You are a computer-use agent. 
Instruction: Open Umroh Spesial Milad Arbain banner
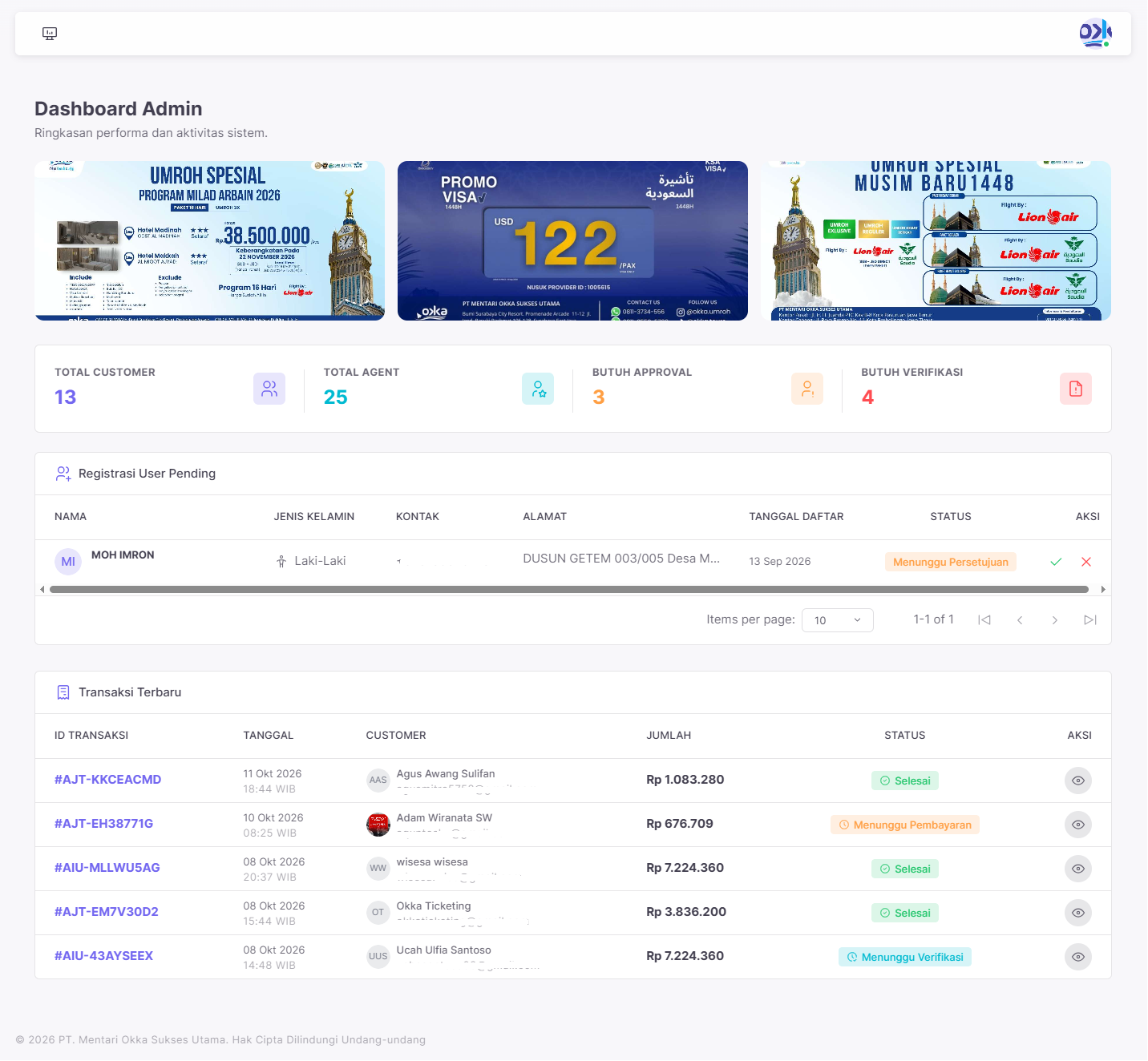click(209, 240)
